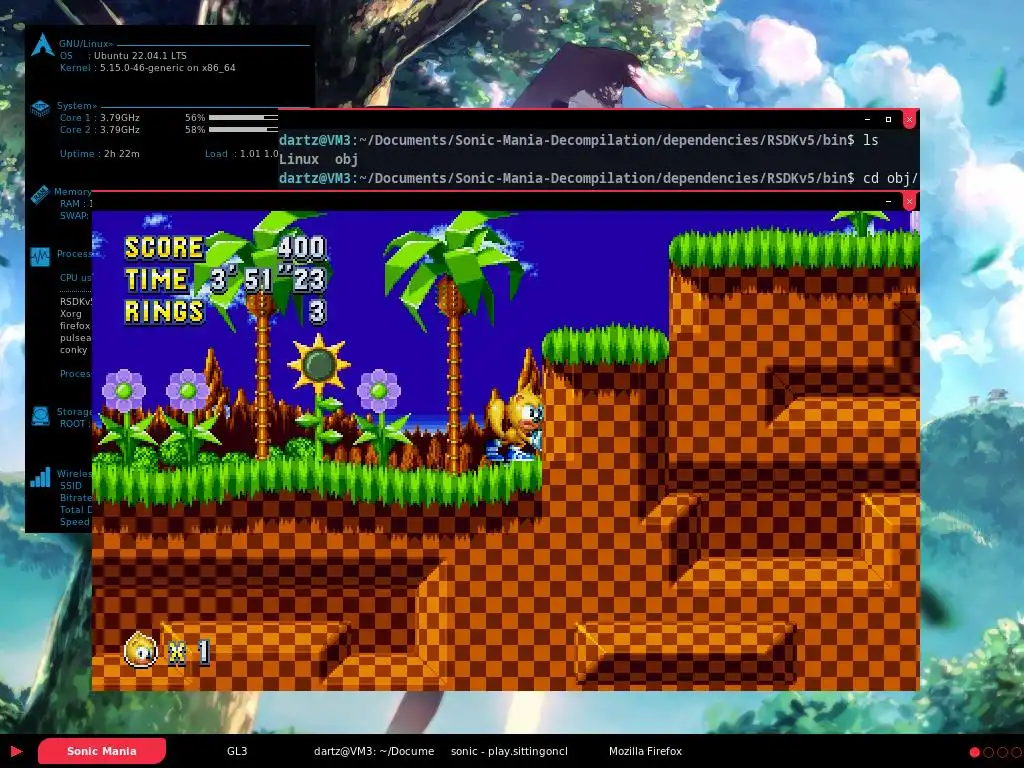Click the score value 400 in HUD

click(x=302, y=248)
